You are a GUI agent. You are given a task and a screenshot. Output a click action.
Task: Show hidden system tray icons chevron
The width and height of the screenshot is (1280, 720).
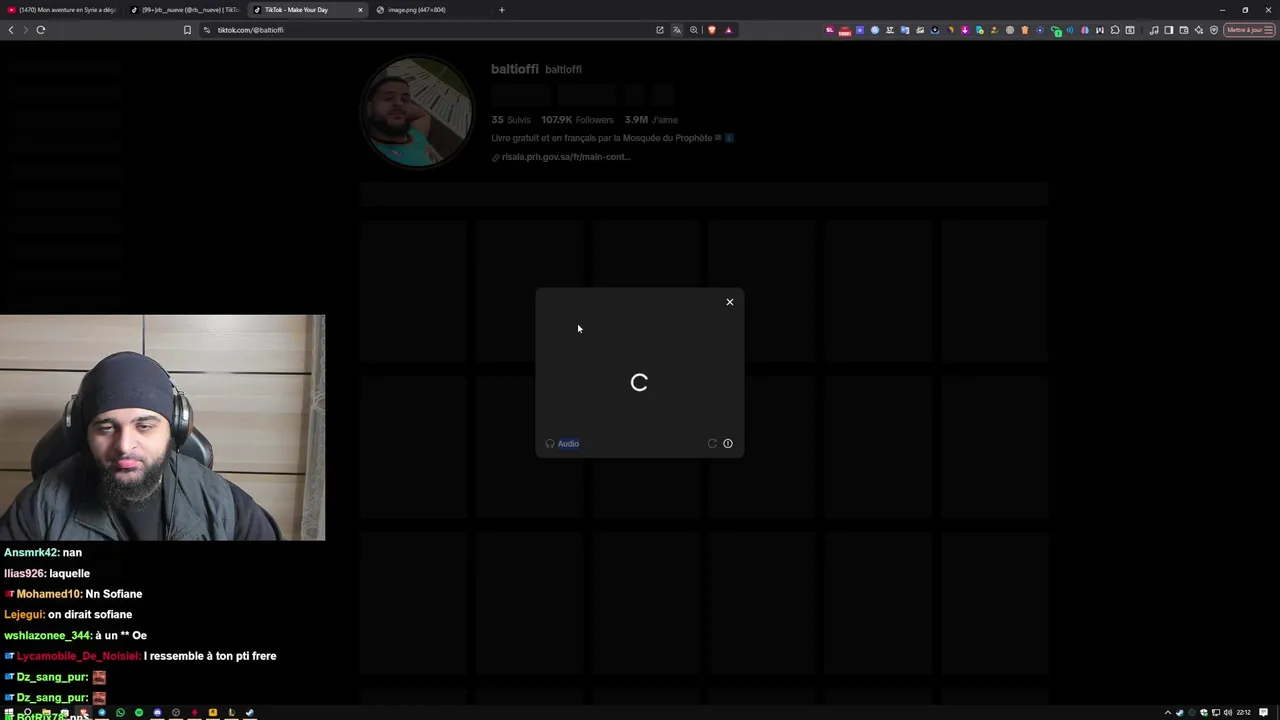click(x=1168, y=713)
